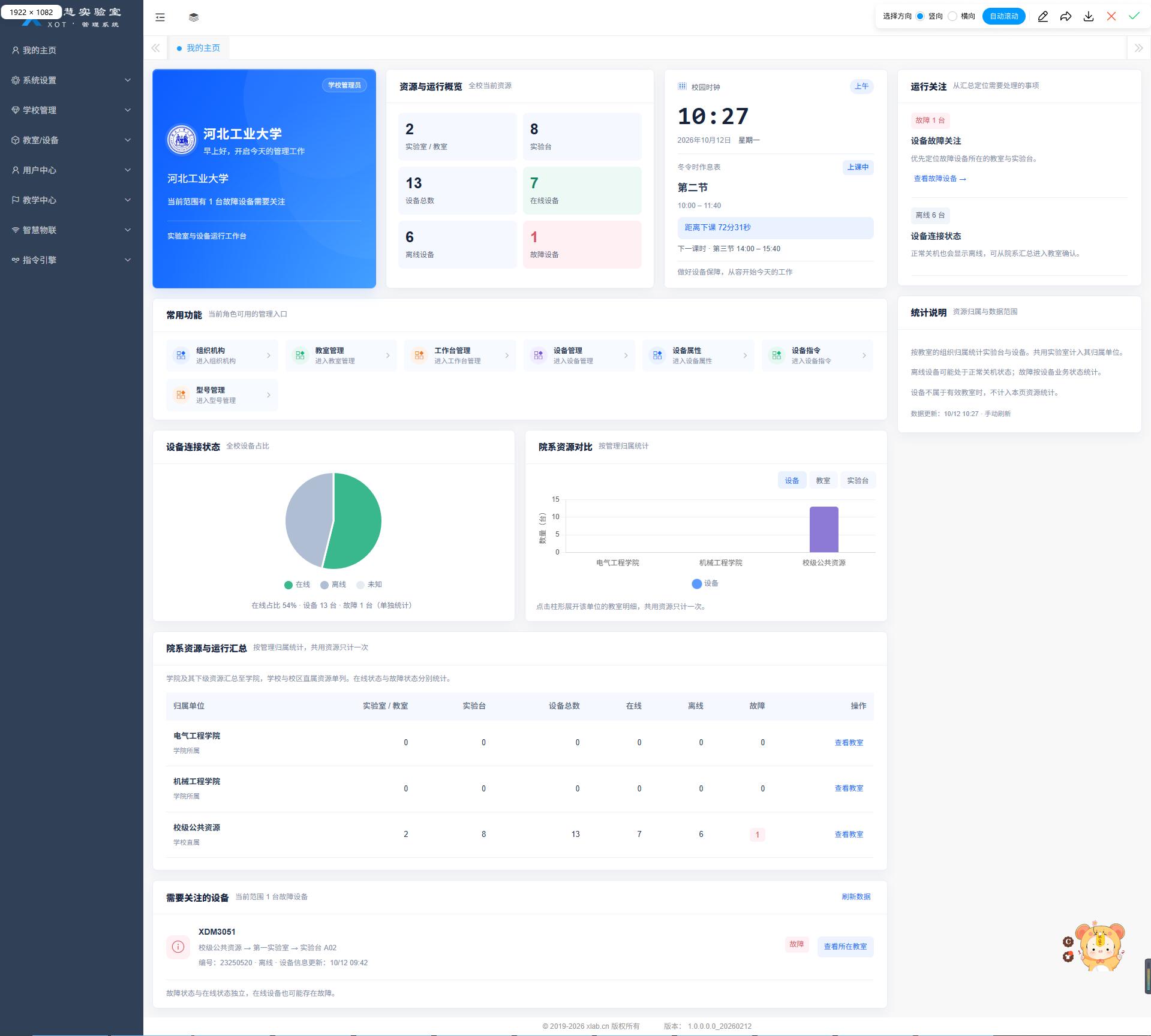
Task: Select the pencil edit tool in screenshot toolbar
Action: tap(1043, 17)
